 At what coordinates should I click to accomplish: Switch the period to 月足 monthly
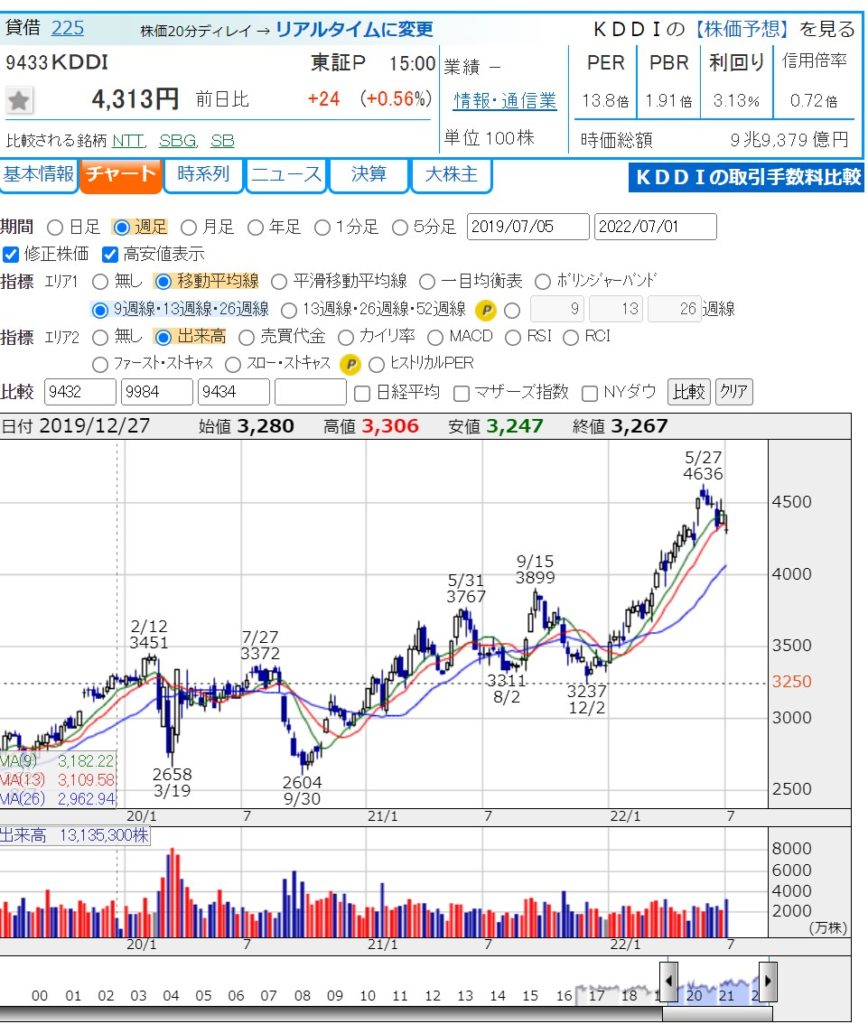188,228
